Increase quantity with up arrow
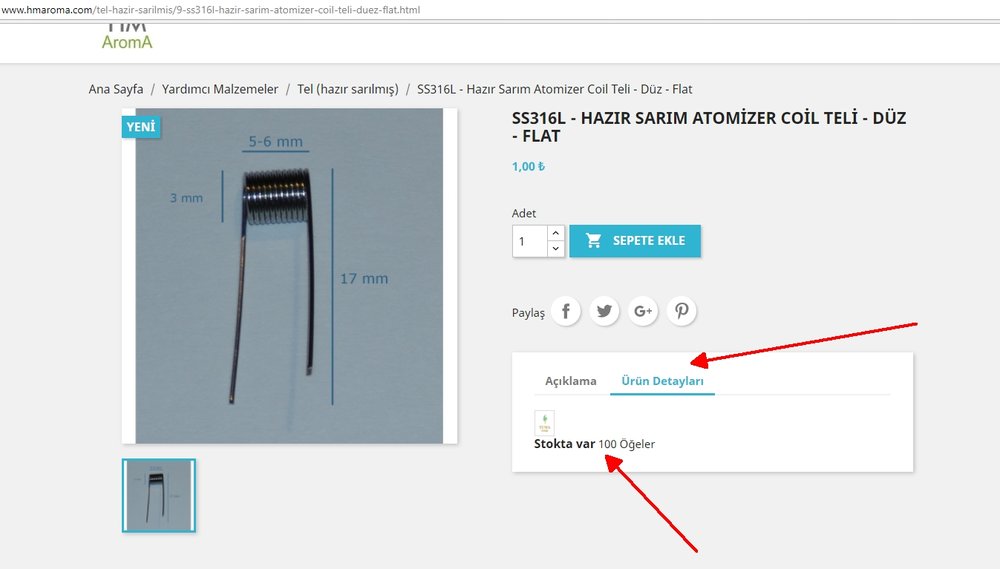This screenshot has height=569, width=1000. 555,233
